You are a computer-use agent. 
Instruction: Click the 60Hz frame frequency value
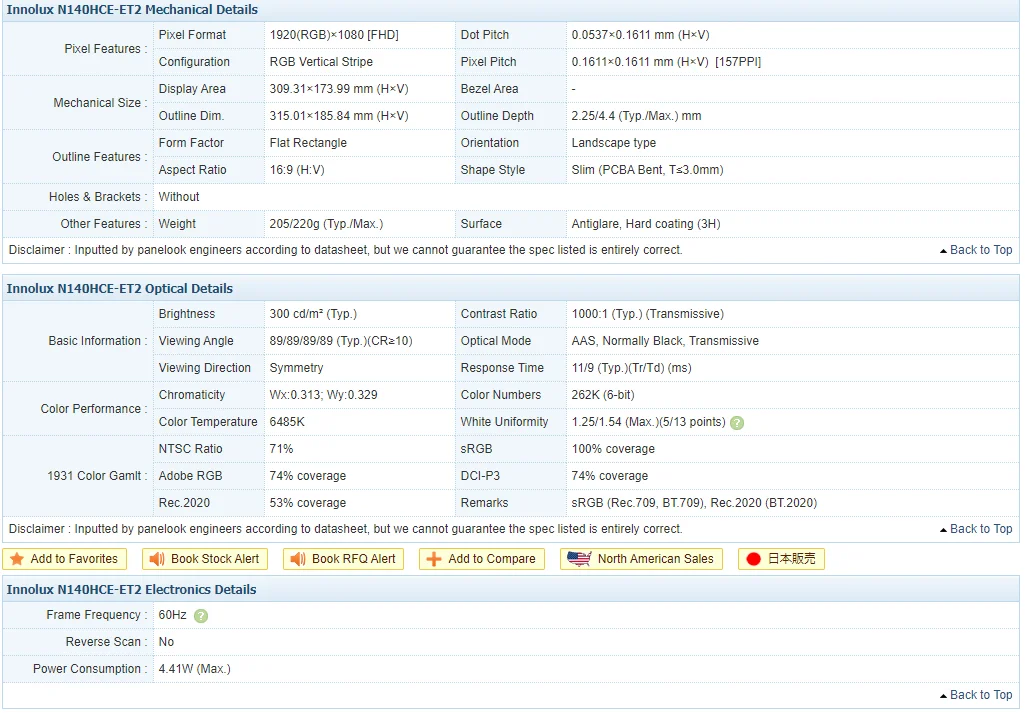172,615
